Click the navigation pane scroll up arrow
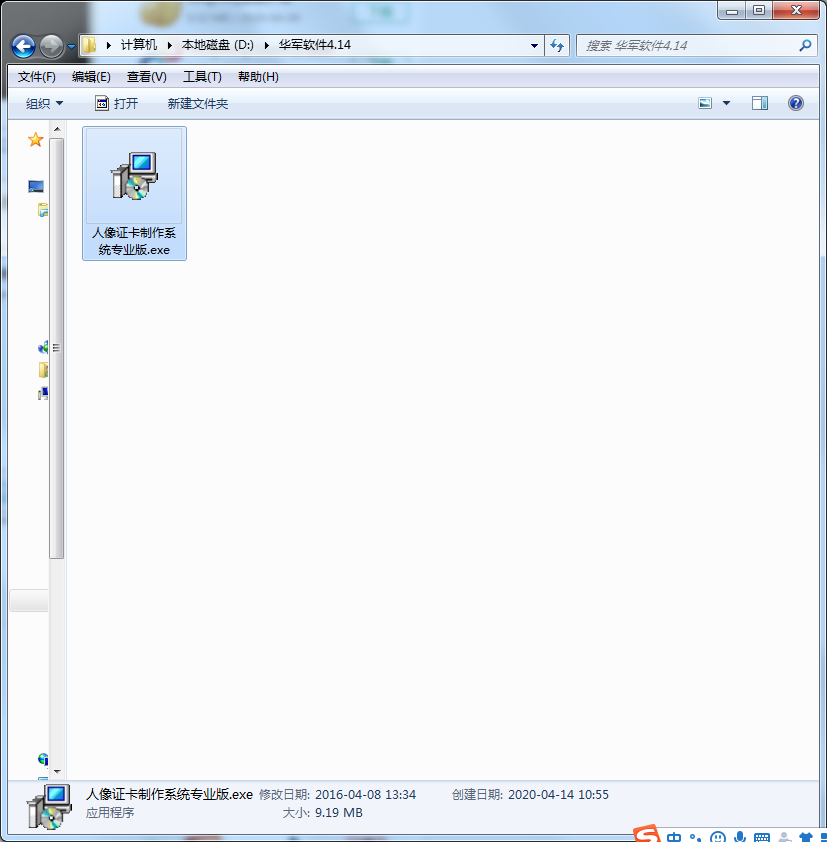 (57, 129)
